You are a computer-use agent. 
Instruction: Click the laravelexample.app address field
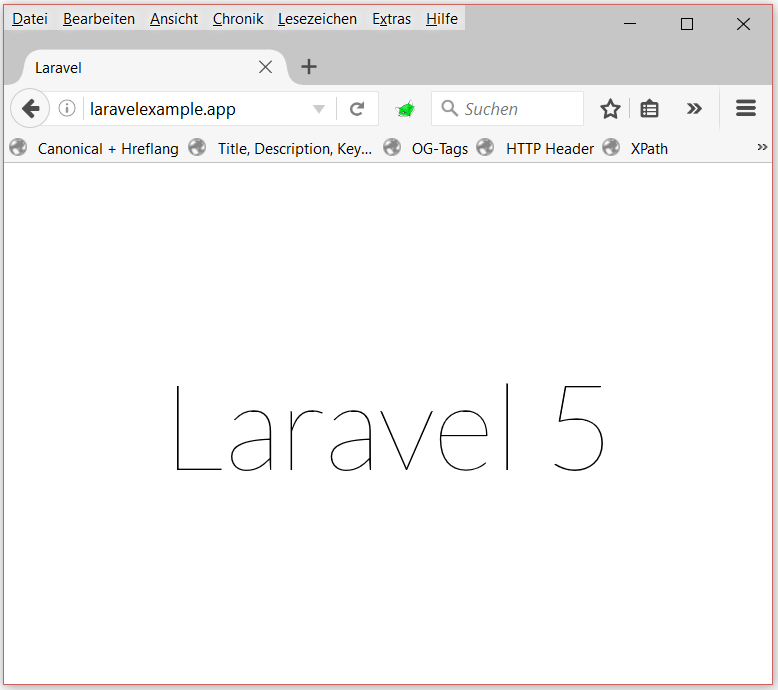198,109
